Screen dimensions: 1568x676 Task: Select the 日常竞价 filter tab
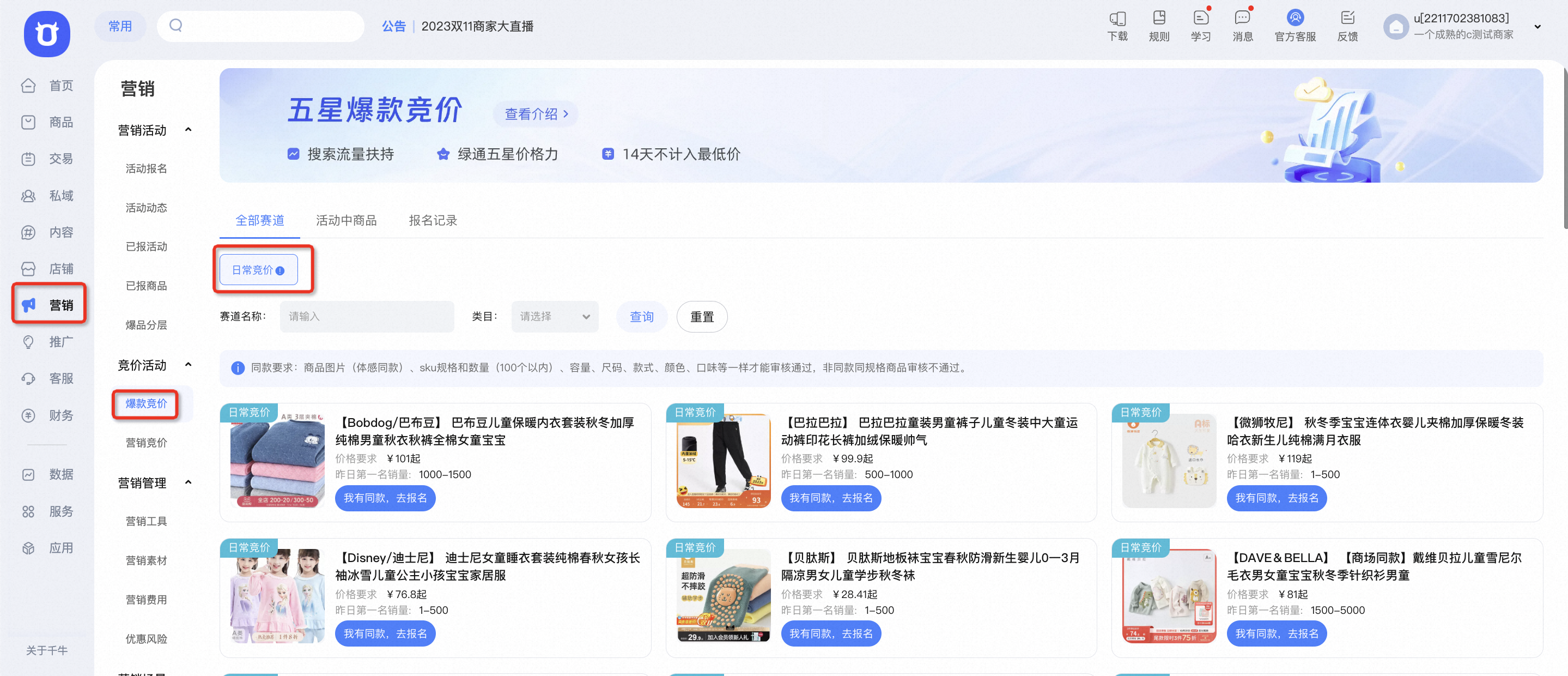click(x=259, y=270)
